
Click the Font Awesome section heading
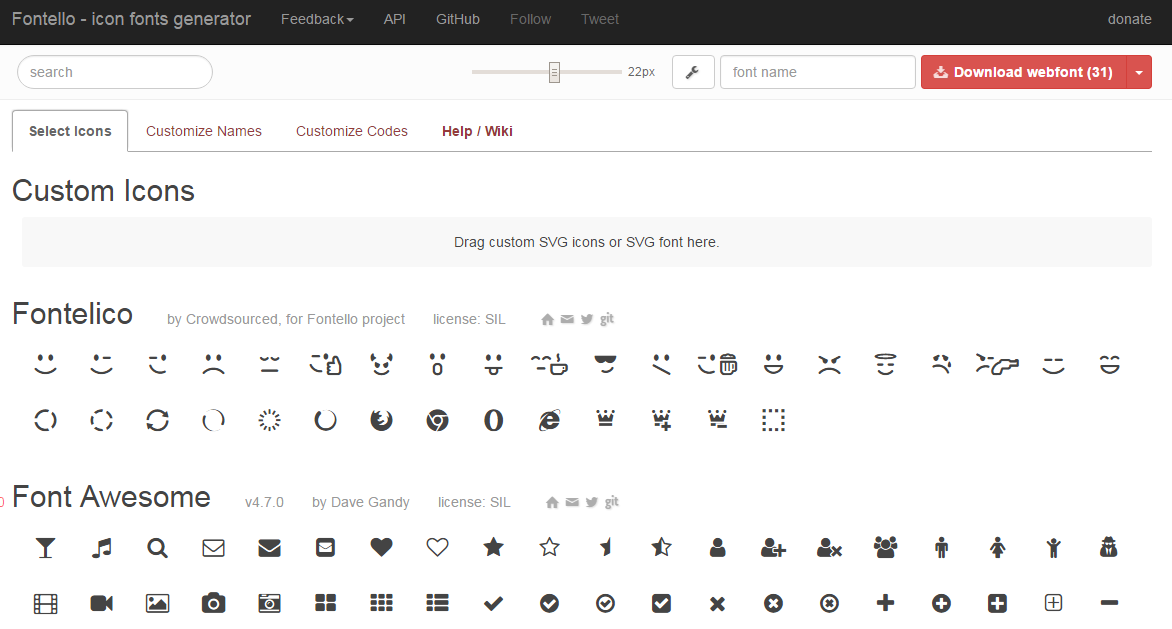pos(111,497)
